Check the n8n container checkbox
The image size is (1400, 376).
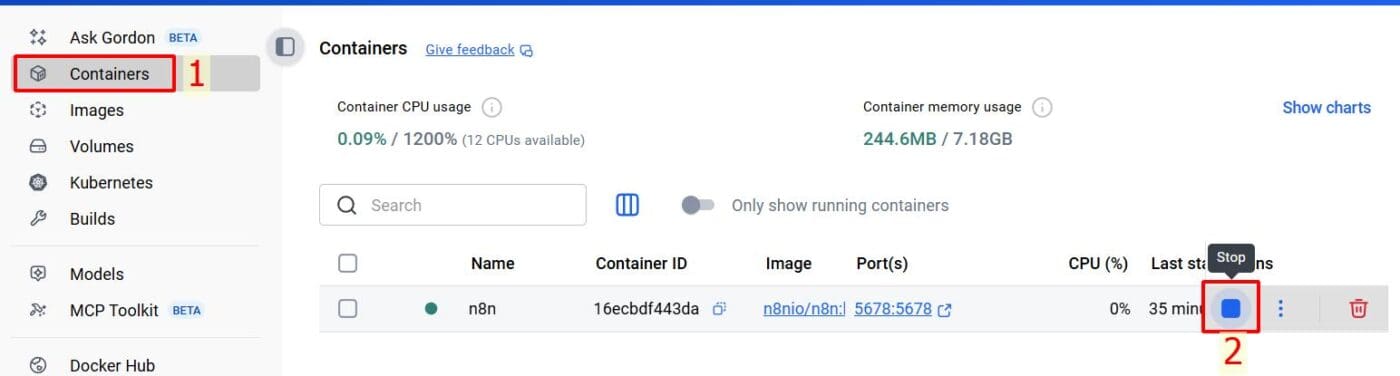[348, 309]
